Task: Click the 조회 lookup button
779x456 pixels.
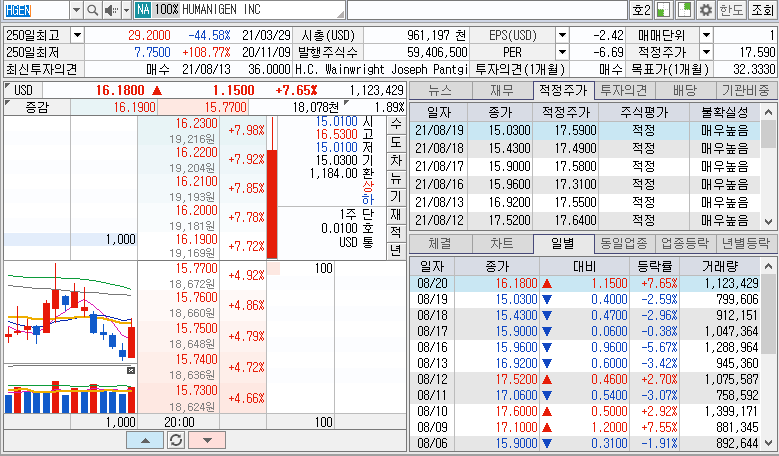Action: click(762, 10)
